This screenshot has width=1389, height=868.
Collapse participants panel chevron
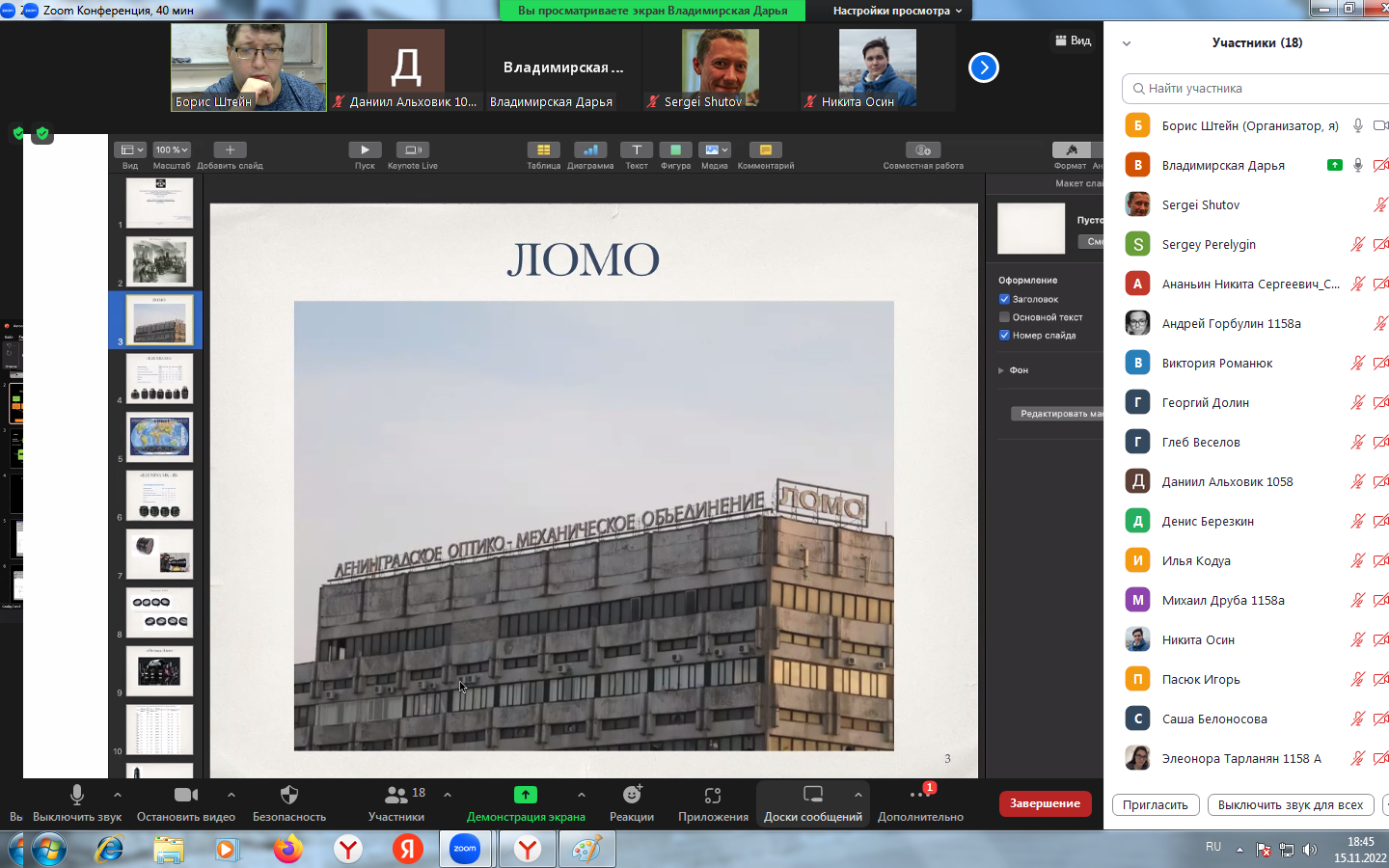(x=1127, y=43)
